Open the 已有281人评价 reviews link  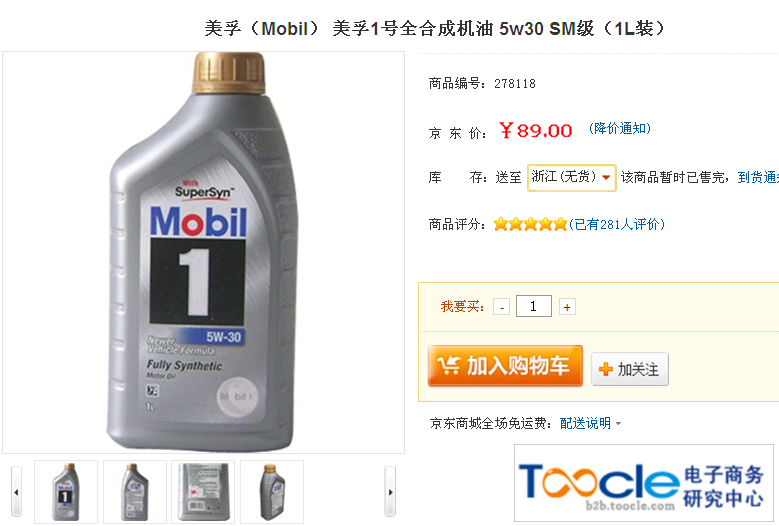tap(617, 225)
